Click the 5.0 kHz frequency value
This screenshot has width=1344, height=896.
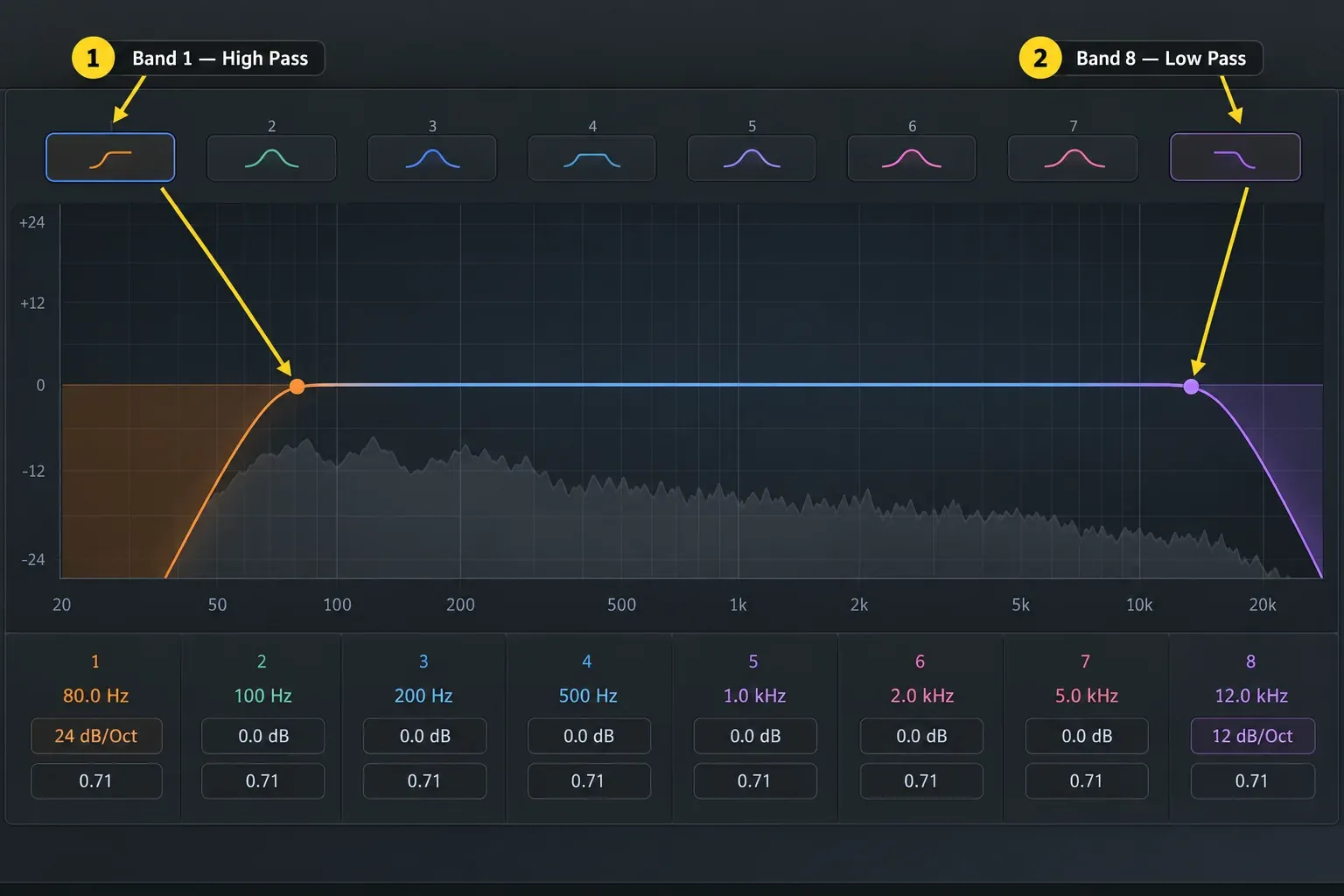coord(1087,696)
